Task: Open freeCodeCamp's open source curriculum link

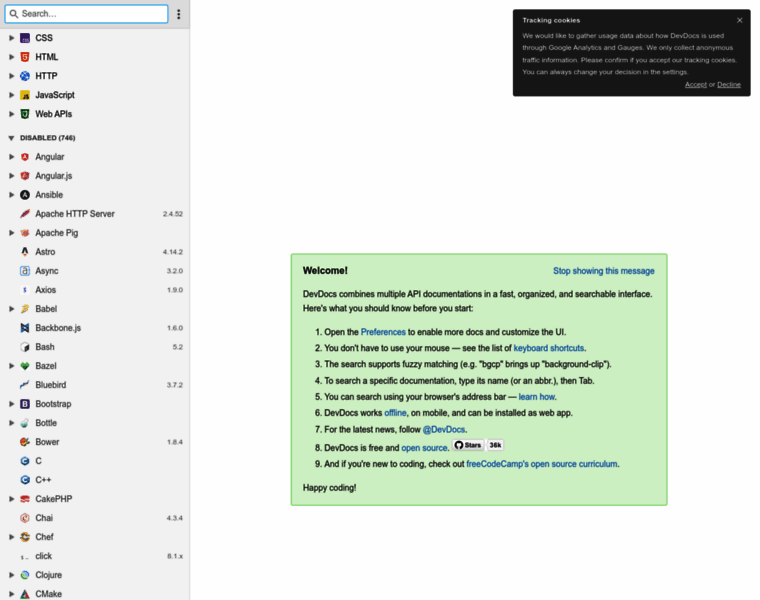Action: point(542,464)
